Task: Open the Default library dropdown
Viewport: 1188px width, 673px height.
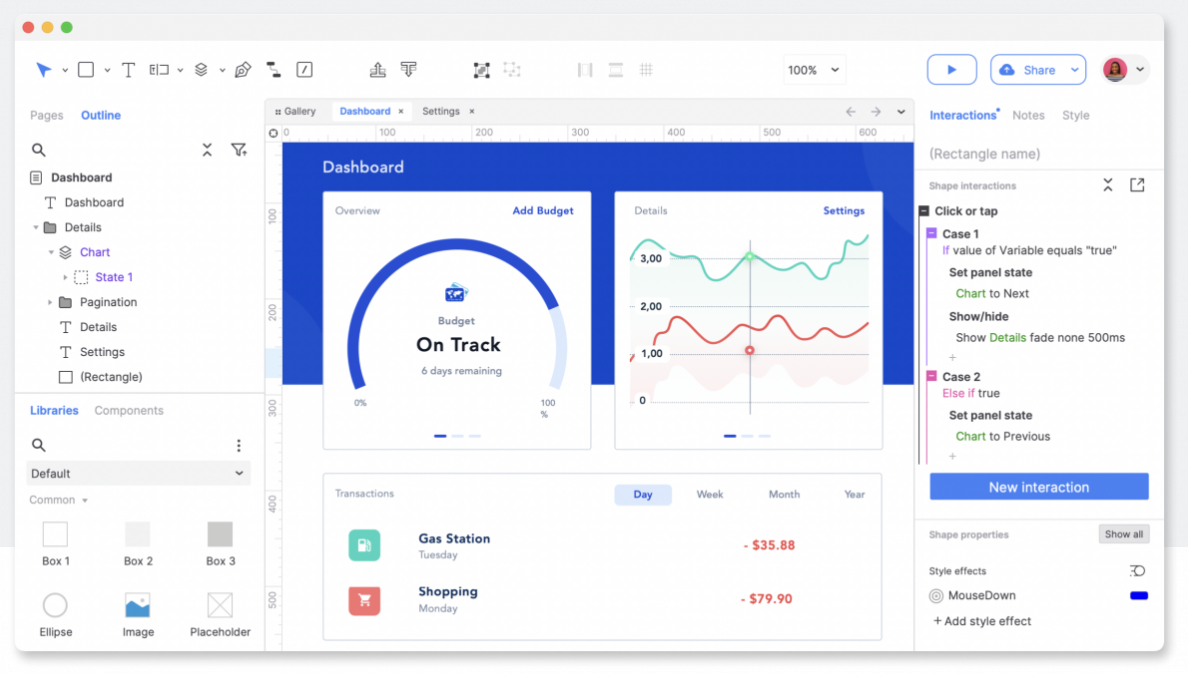Action: pos(138,473)
